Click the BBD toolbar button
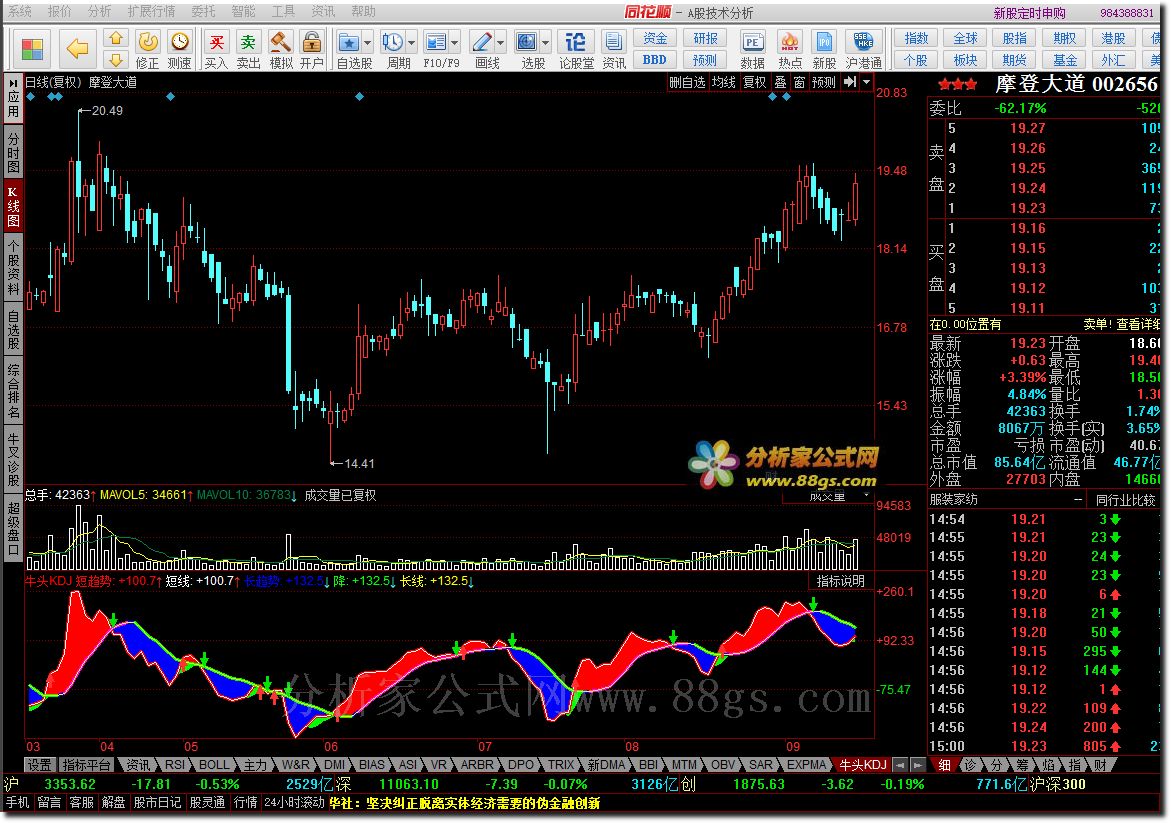 coord(656,60)
